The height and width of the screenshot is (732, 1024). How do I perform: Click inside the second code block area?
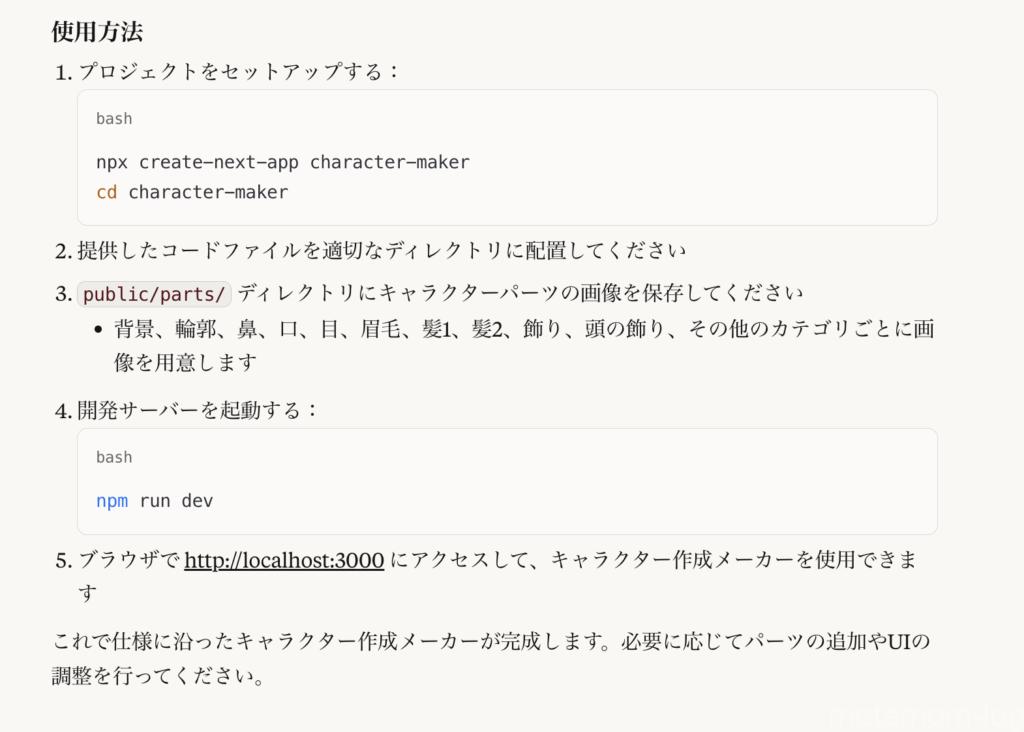point(507,481)
